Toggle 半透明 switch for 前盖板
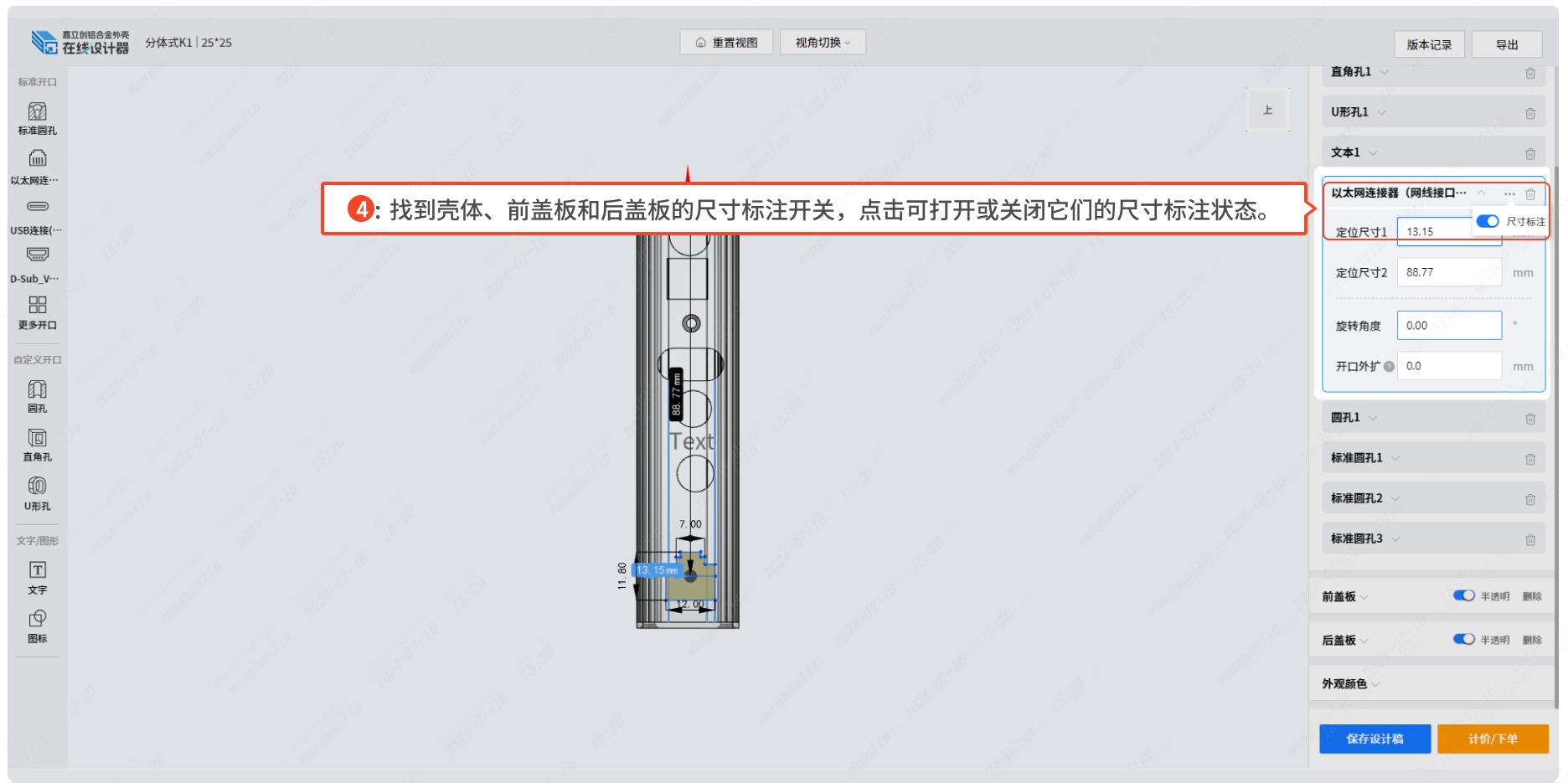Image resolution: width=1568 pixels, height=783 pixels. coord(1464,595)
